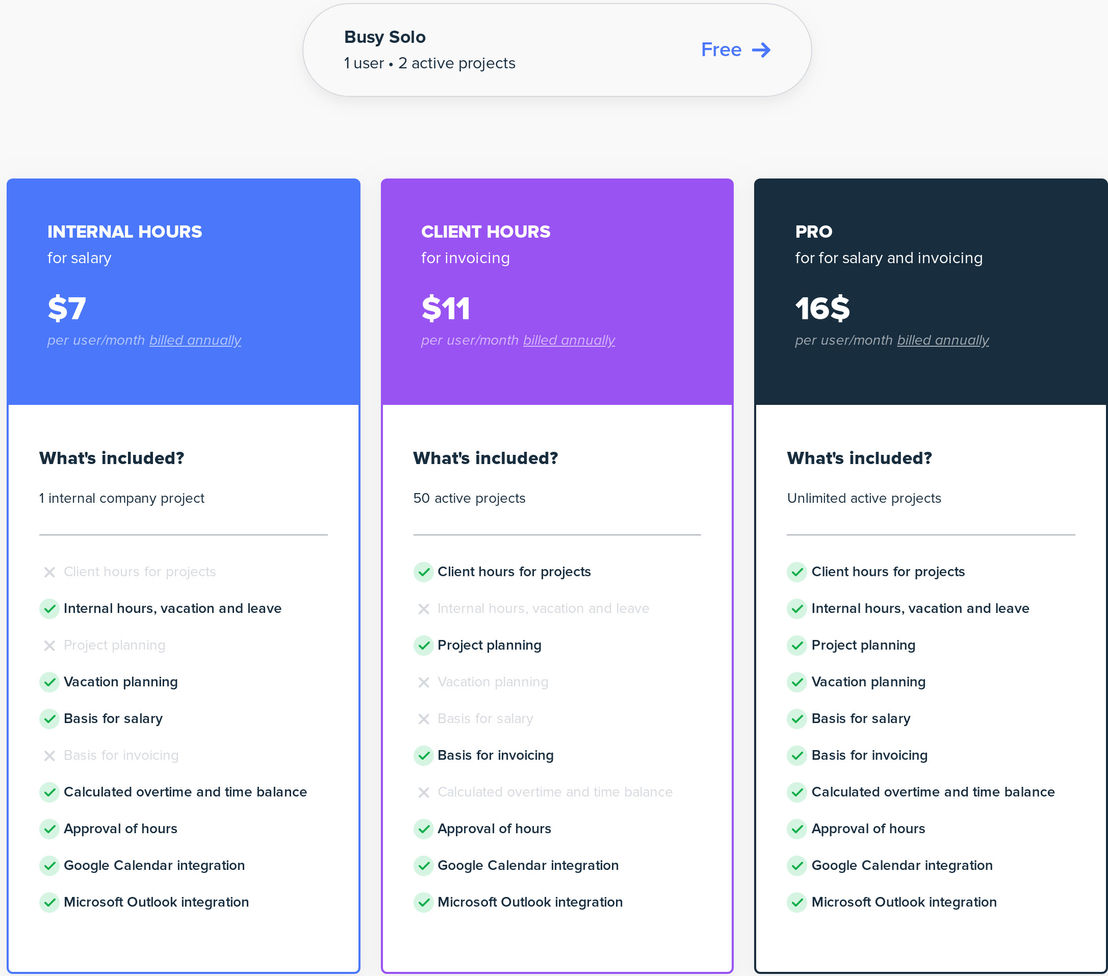
Task: Click checkmark beside Client hours in Client Hours plan
Action: click(423, 572)
